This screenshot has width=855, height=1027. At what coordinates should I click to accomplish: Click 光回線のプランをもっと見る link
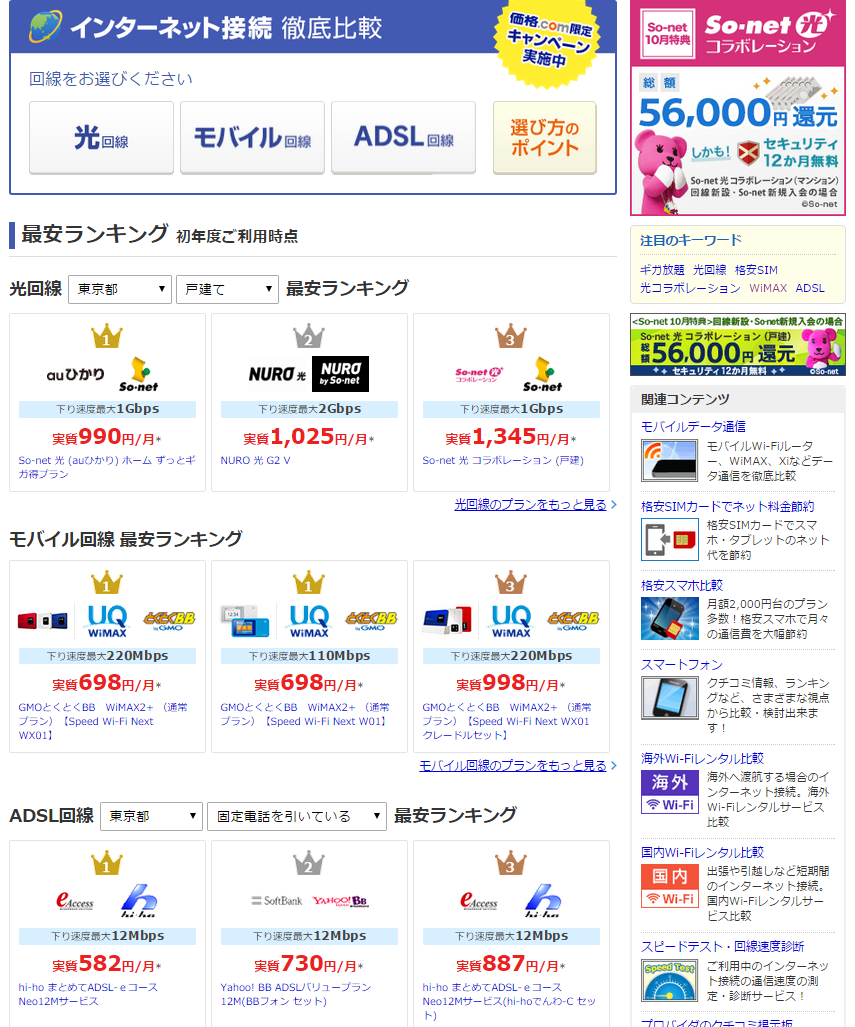coord(531,504)
